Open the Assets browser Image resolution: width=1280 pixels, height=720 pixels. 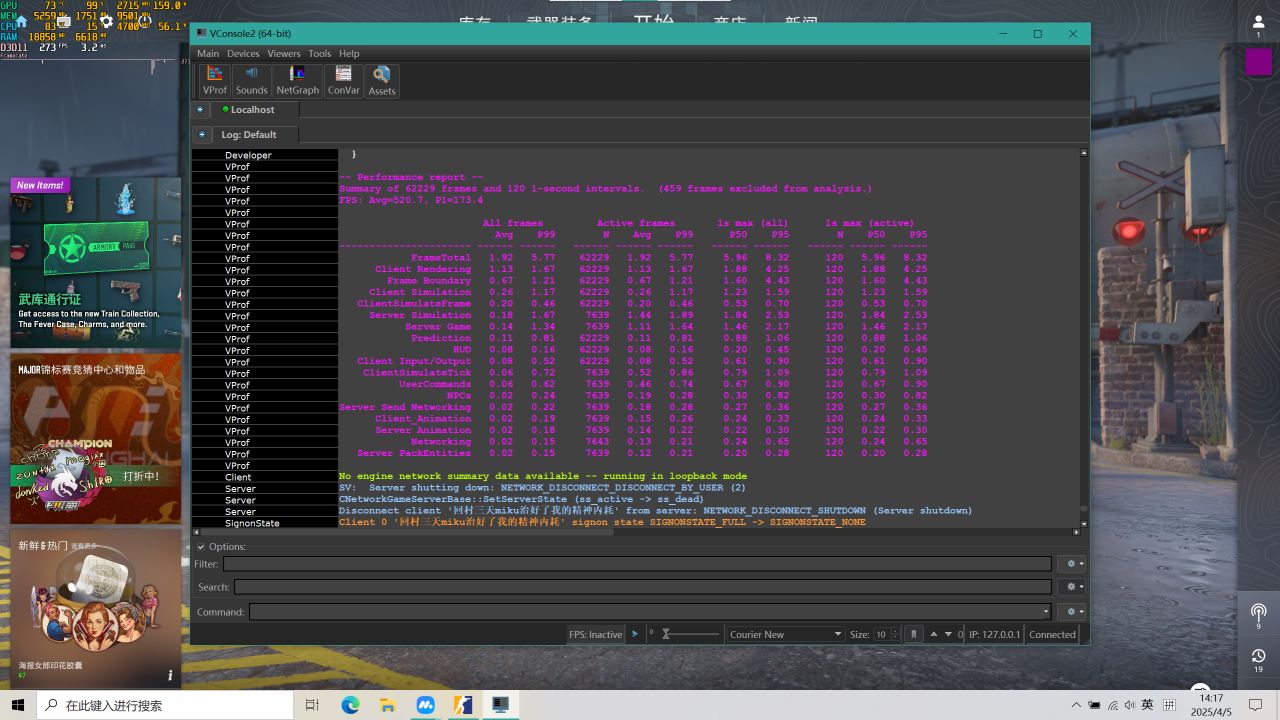[382, 80]
